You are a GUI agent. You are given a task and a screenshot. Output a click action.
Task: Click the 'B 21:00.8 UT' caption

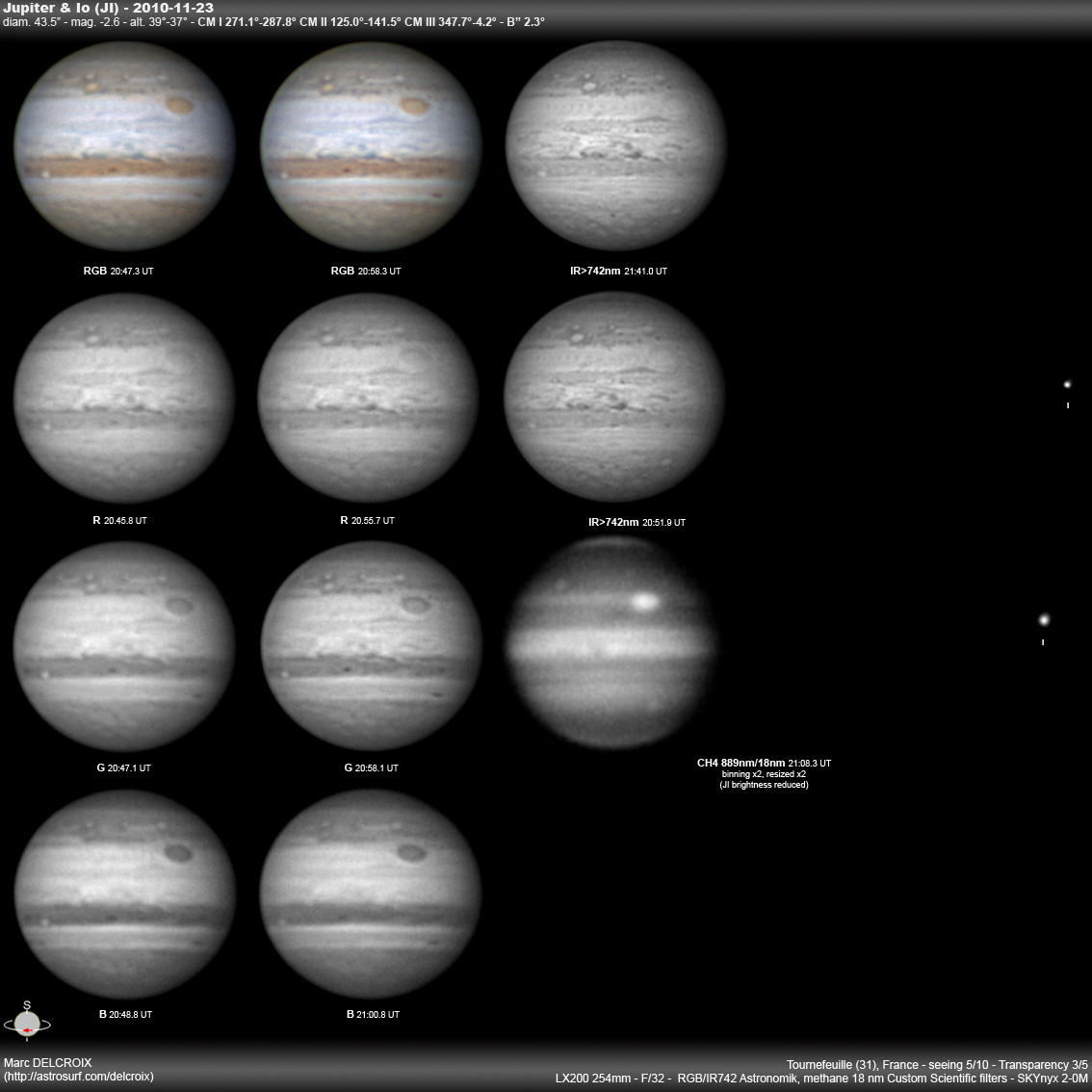374,1015
